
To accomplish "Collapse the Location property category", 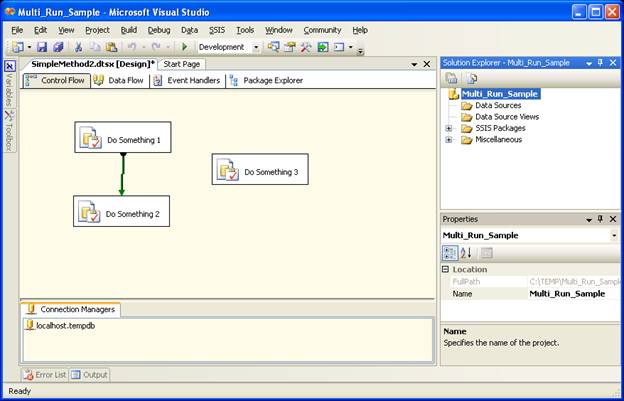I will point(446,269).
